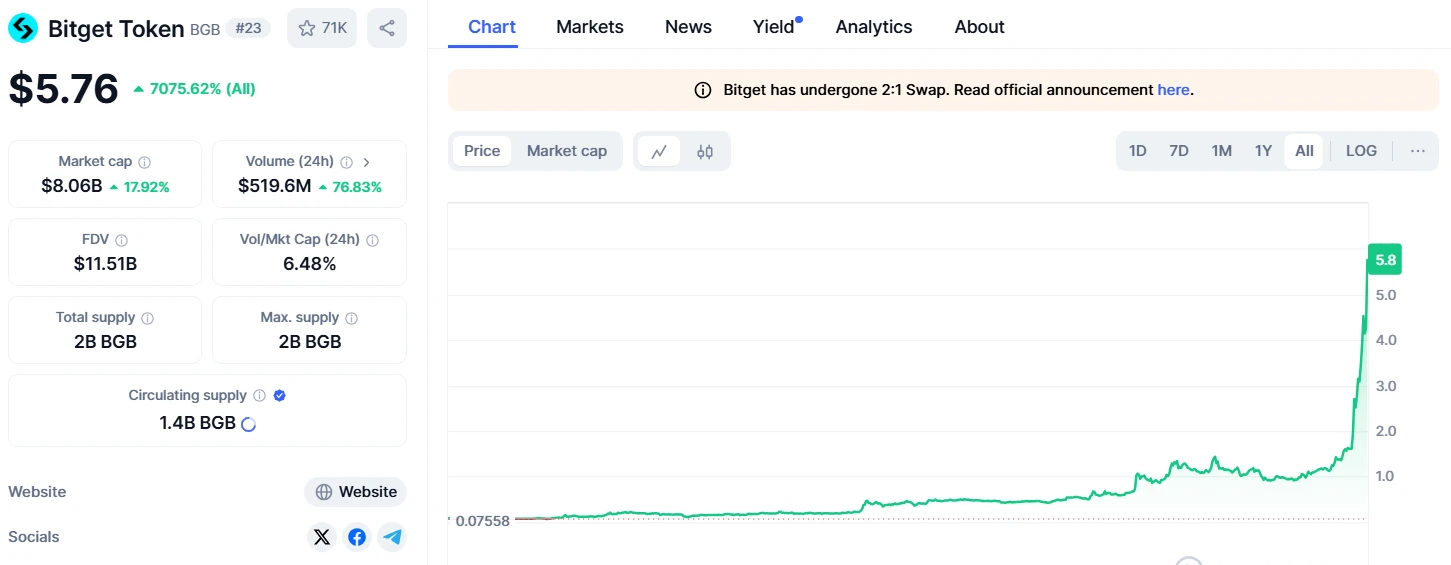Open the Markets tab
The height and width of the screenshot is (565, 1451).
[590, 27]
